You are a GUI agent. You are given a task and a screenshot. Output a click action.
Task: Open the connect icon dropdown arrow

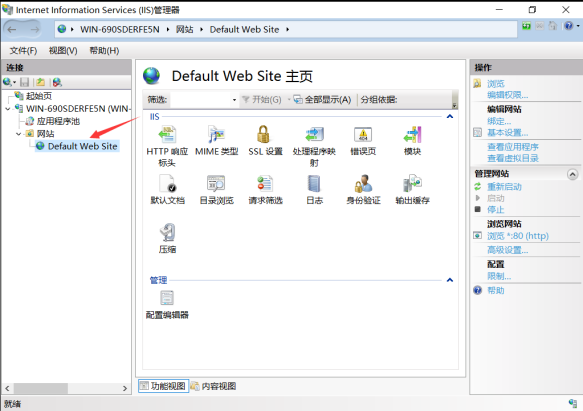point(15,82)
